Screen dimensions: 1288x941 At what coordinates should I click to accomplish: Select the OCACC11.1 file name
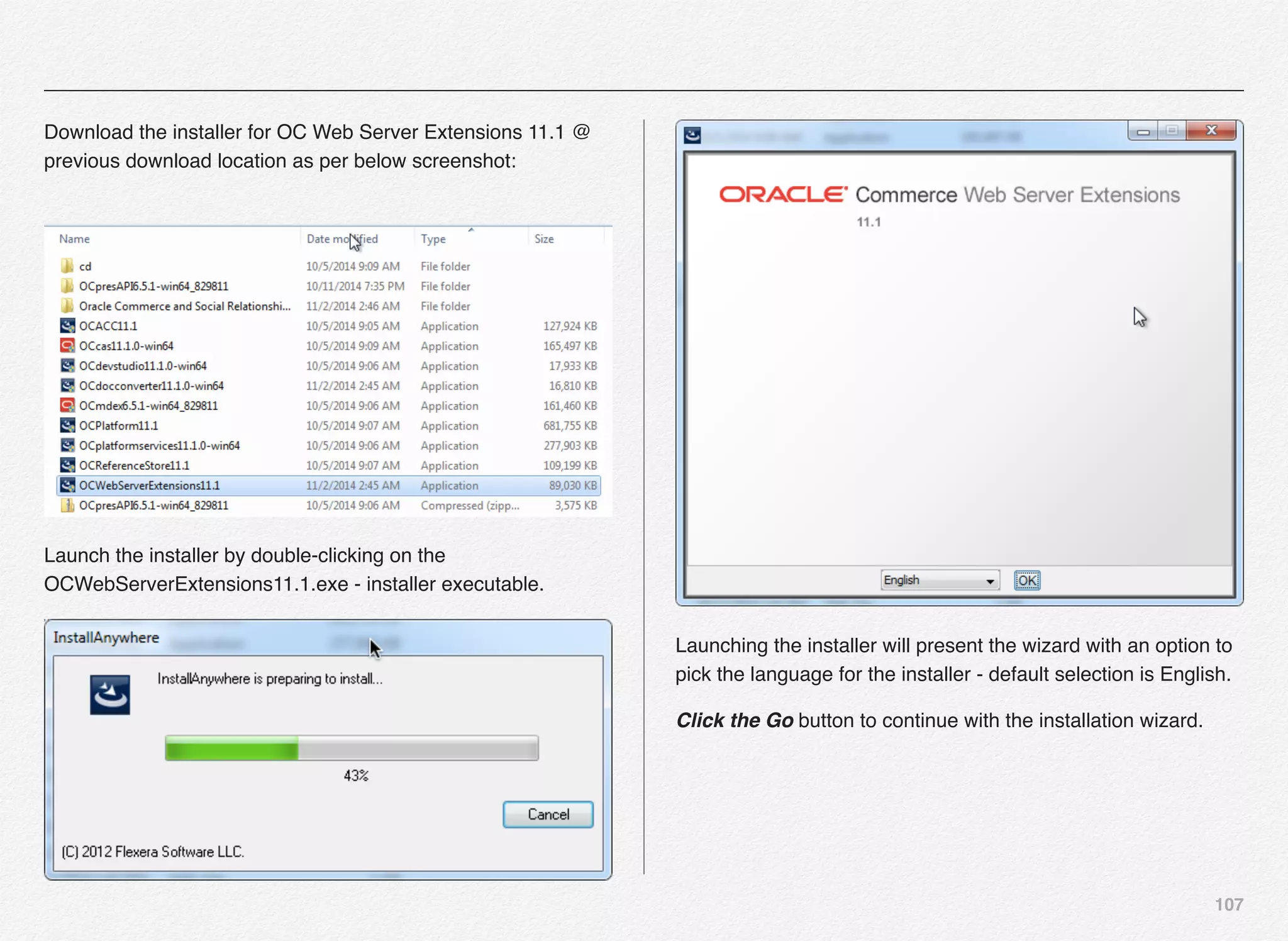point(108,326)
